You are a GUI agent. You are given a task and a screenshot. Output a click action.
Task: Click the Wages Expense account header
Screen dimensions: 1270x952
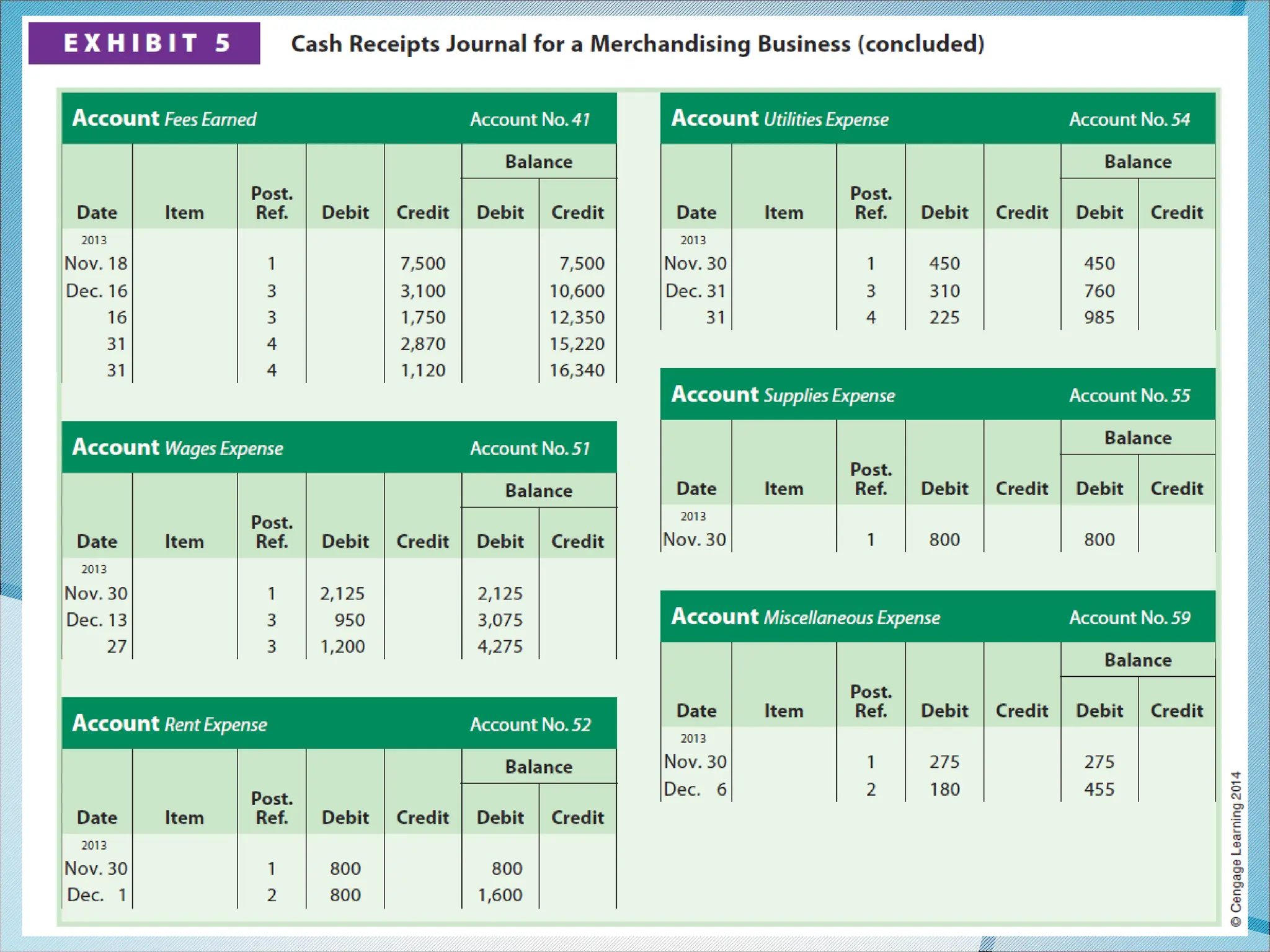click(x=178, y=447)
